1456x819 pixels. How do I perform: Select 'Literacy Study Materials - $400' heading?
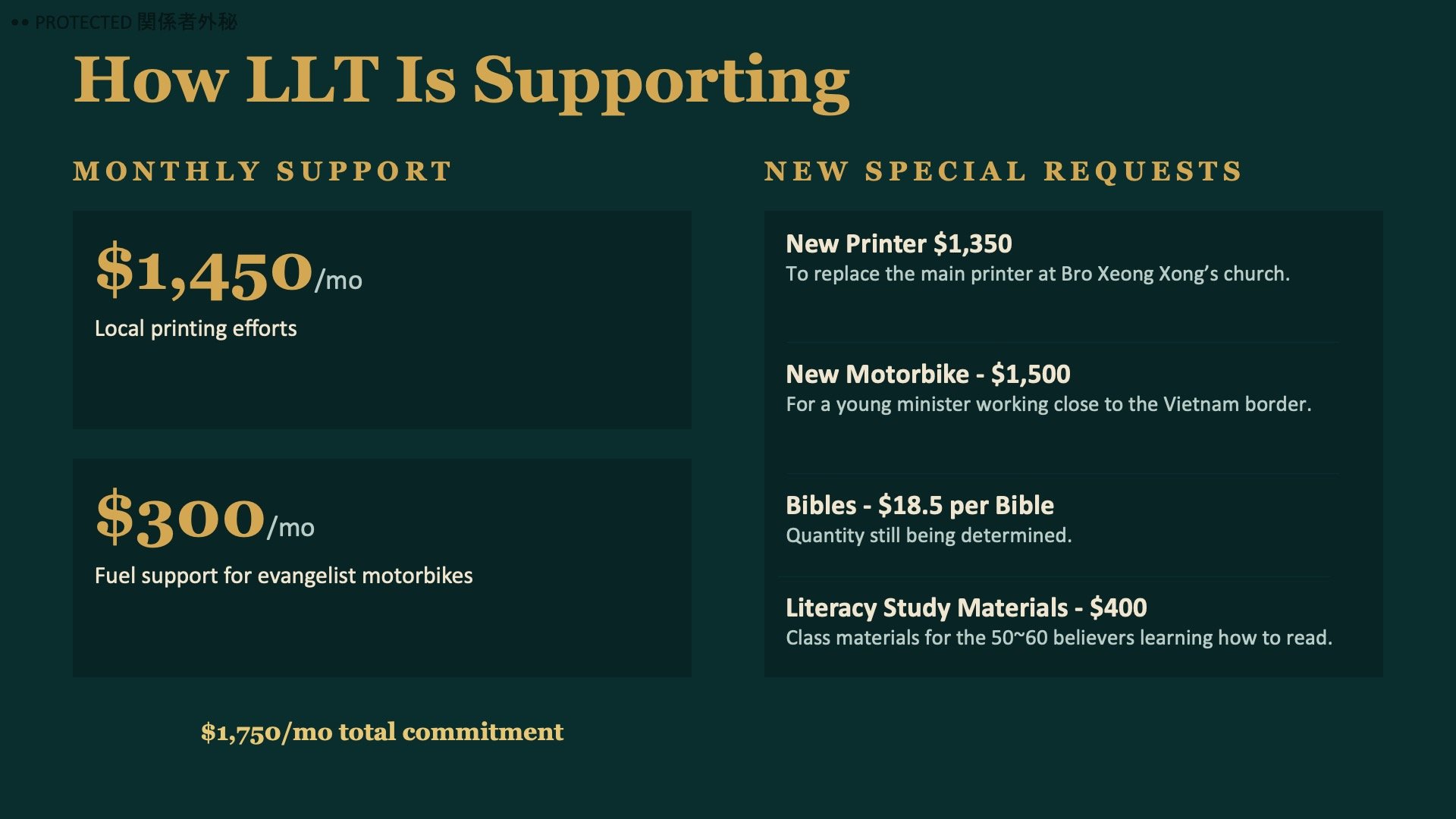(x=966, y=607)
